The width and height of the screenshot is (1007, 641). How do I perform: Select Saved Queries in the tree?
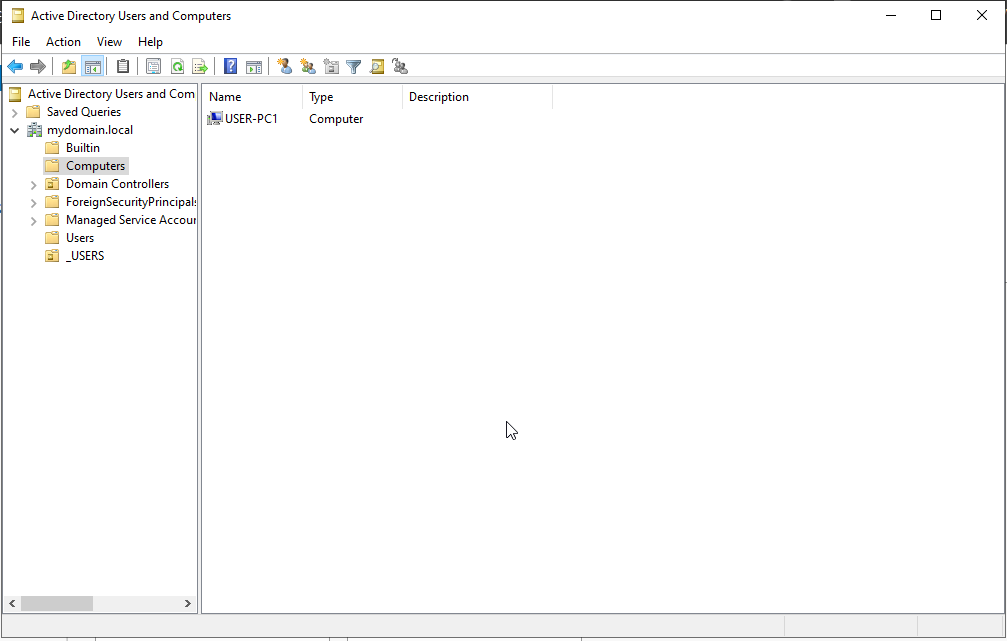(83, 112)
